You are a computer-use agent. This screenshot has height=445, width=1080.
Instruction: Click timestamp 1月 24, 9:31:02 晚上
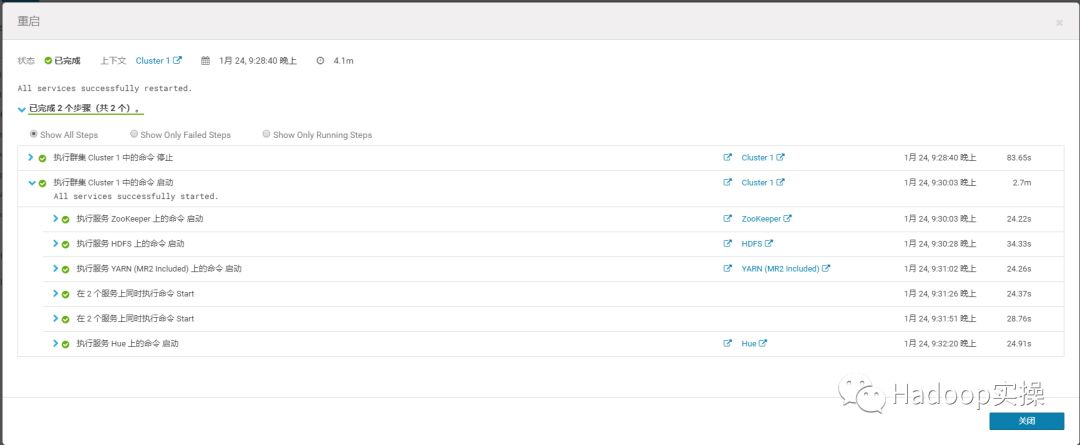tap(939, 269)
